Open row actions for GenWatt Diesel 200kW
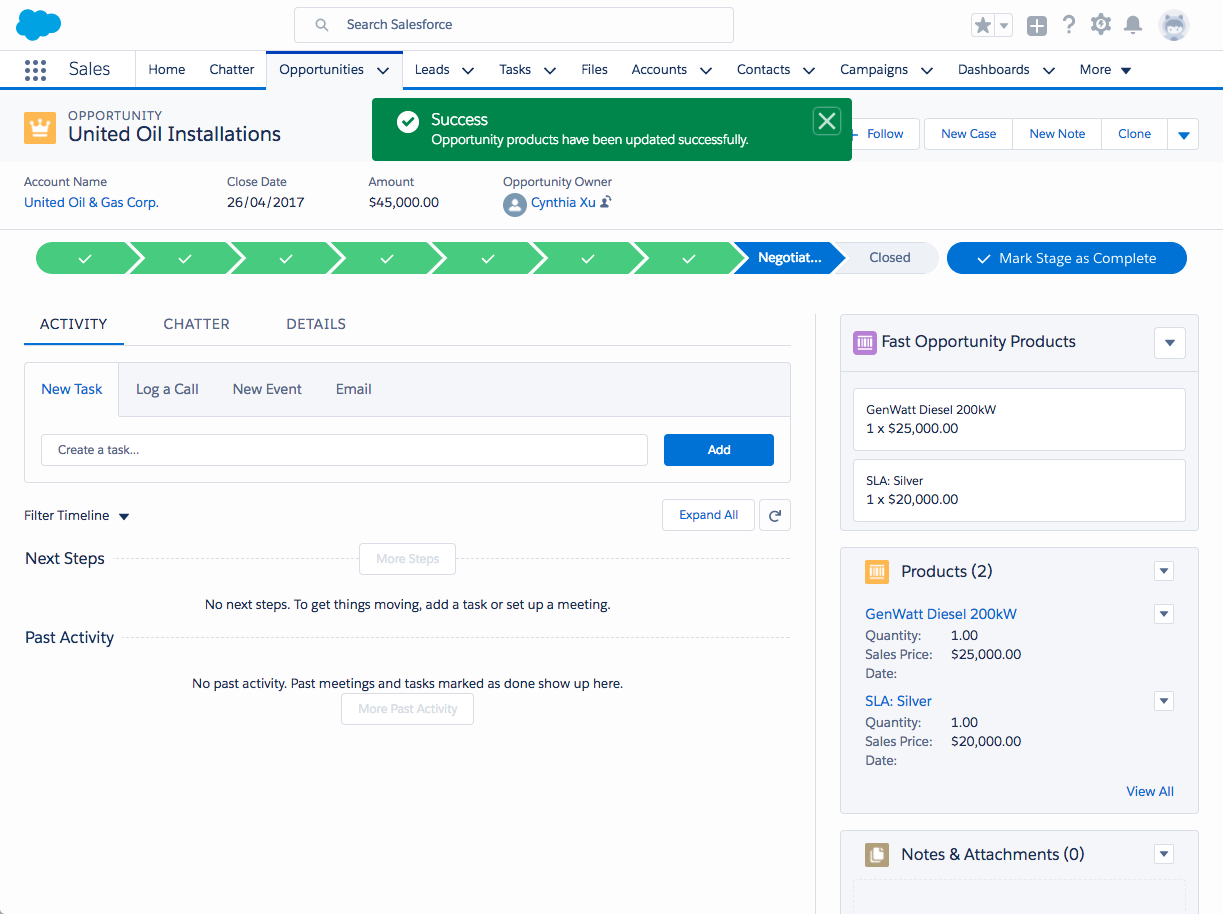Image resolution: width=1223 pixels, height=914 pixels. click(x=1164, y=614)
